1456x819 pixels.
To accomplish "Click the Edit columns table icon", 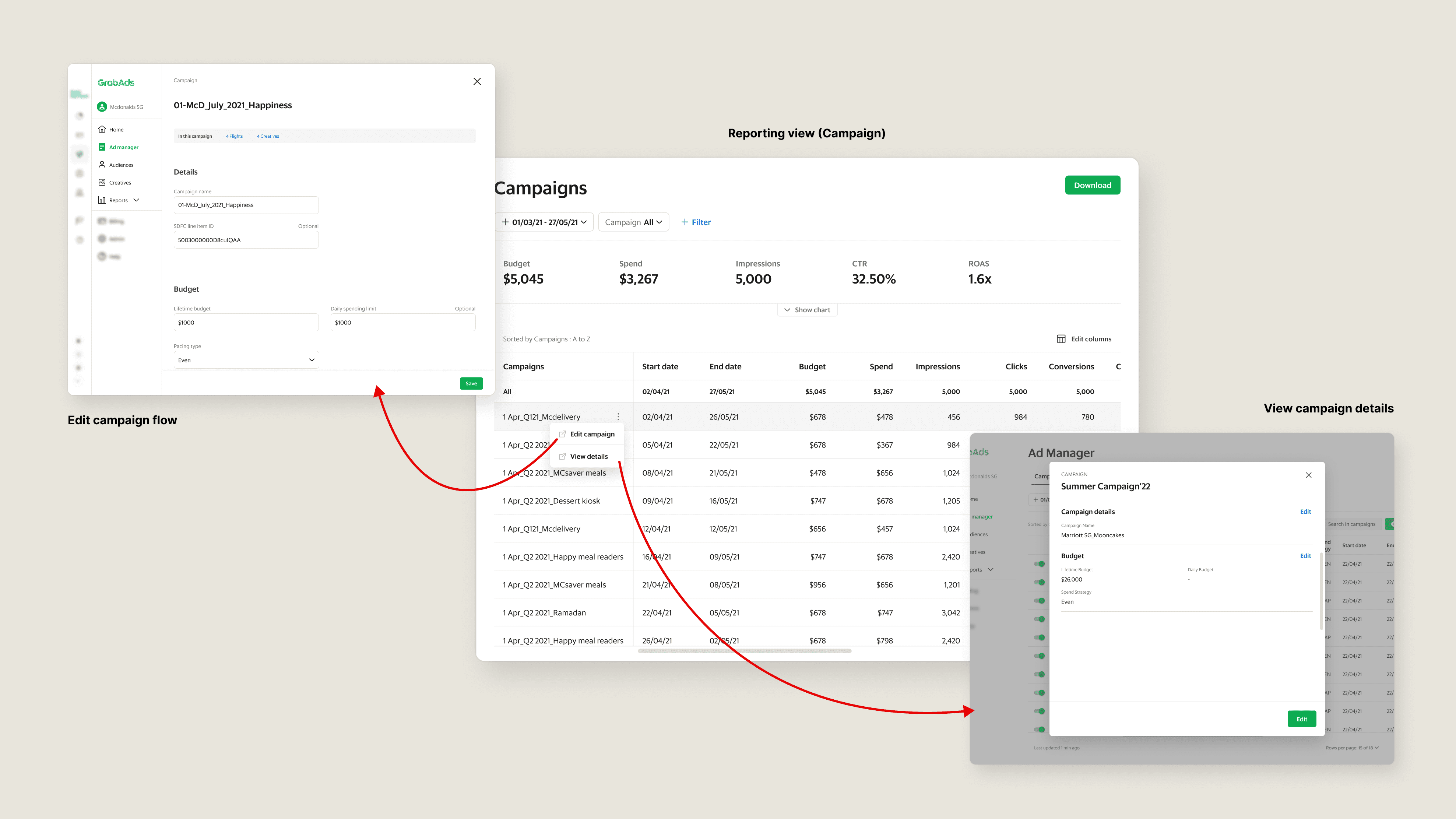I will pos(1061,339).
